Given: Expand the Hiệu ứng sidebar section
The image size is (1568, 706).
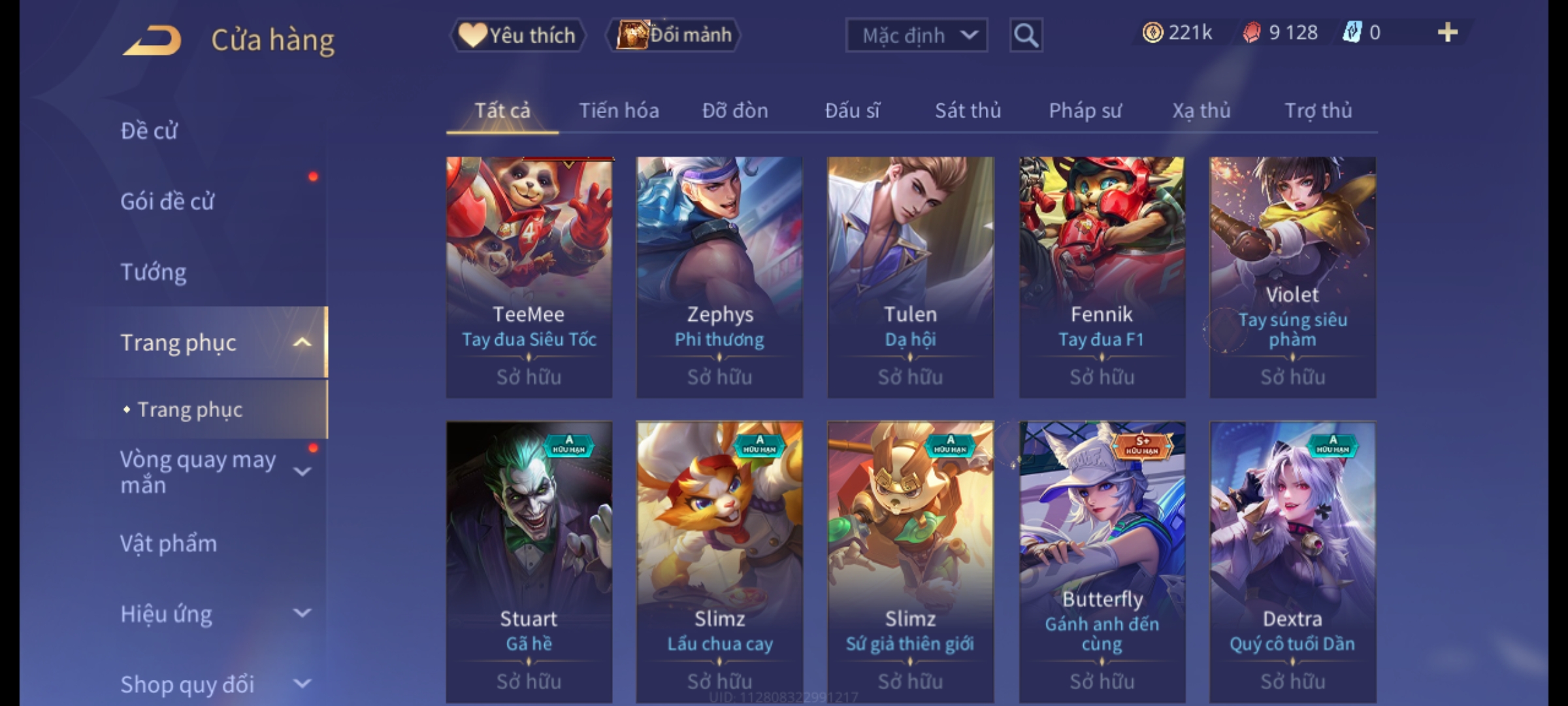Looking at the screenshot, I should pyautogui.click(x=302, y=613).
